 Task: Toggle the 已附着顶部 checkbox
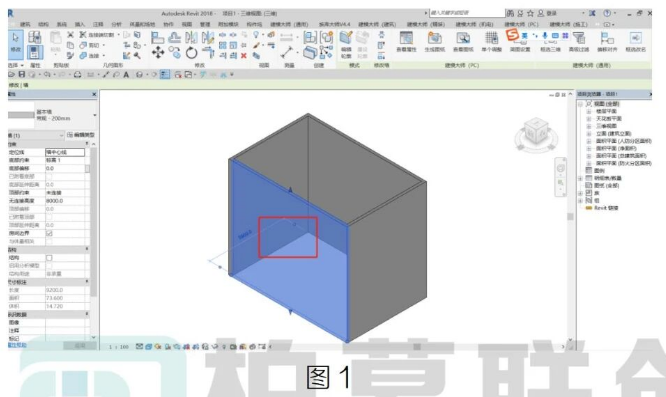tap(49, 217)
